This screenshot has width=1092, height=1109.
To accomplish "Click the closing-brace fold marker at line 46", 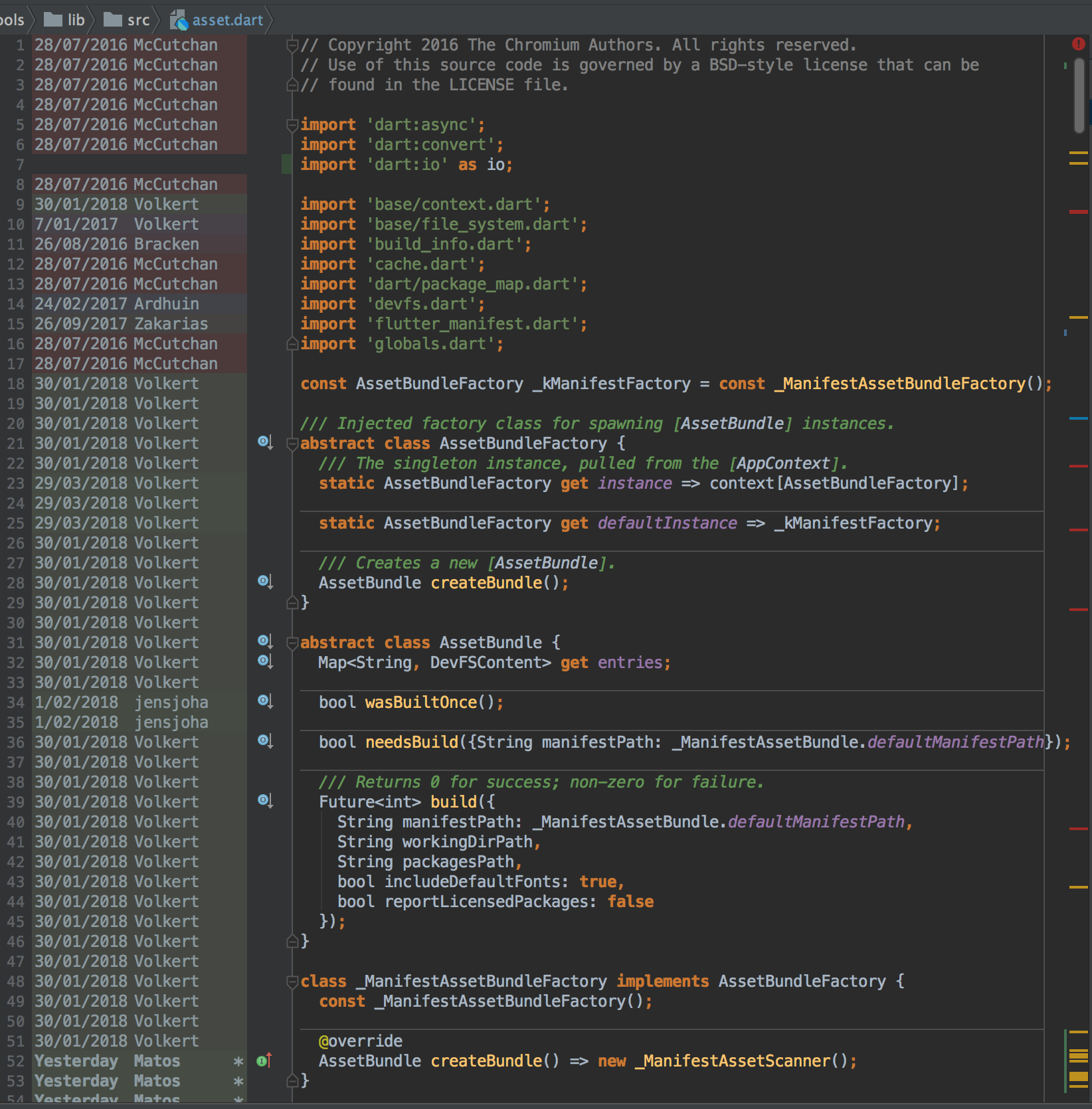I will tap(292, 942).
